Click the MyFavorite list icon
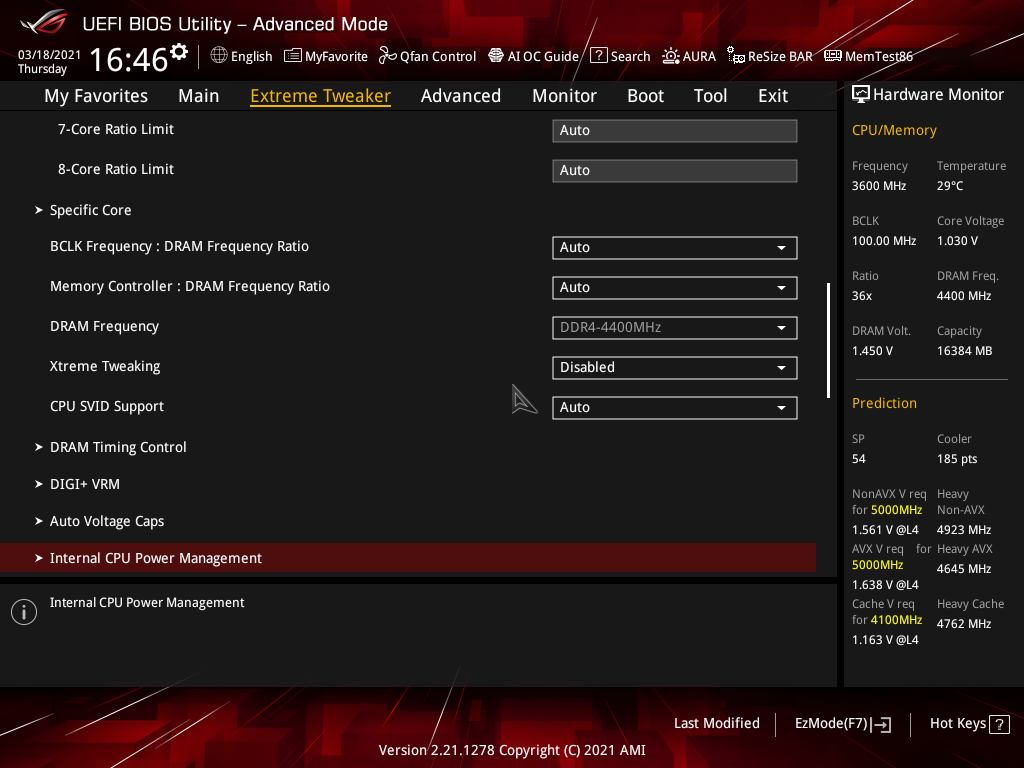Screen dimensions: 1024x768 pyautogui.click(x=293, y=56)
